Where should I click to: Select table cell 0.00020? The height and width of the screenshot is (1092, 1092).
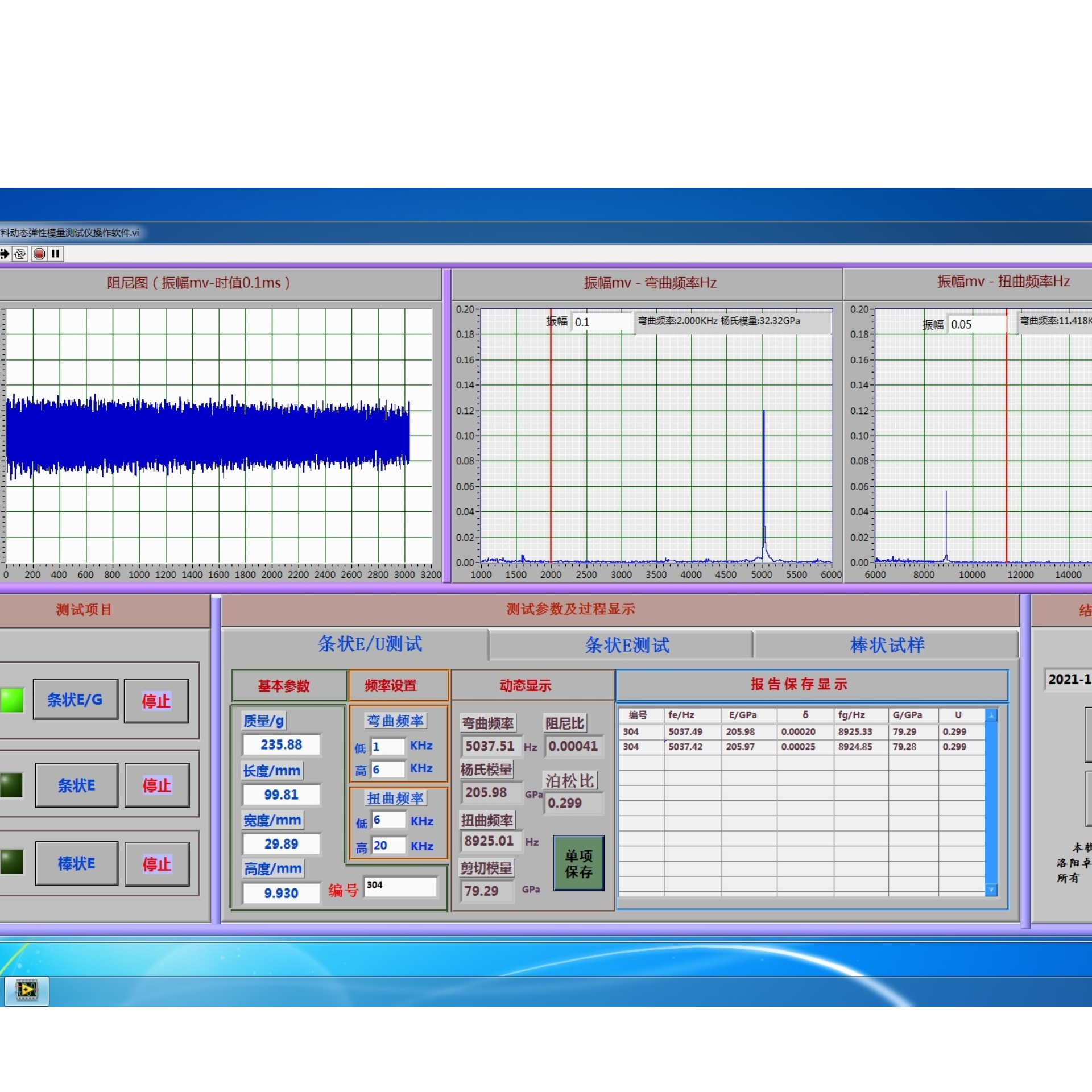[x=805, y=731]
